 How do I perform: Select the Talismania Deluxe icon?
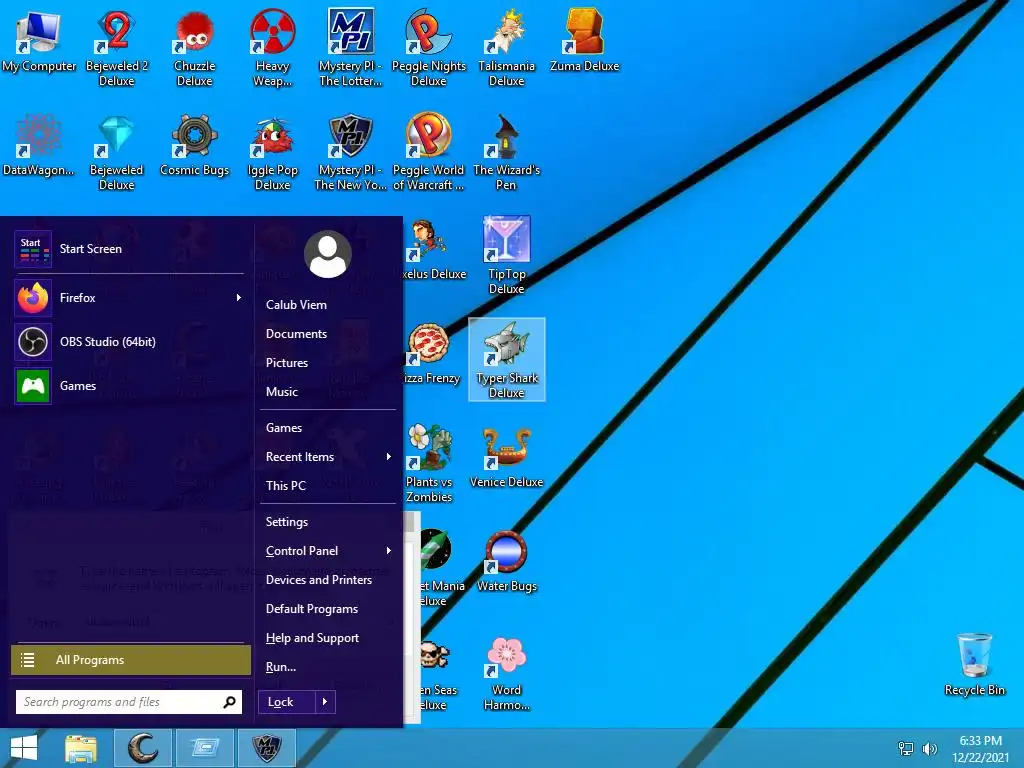(x=507, y=48)
